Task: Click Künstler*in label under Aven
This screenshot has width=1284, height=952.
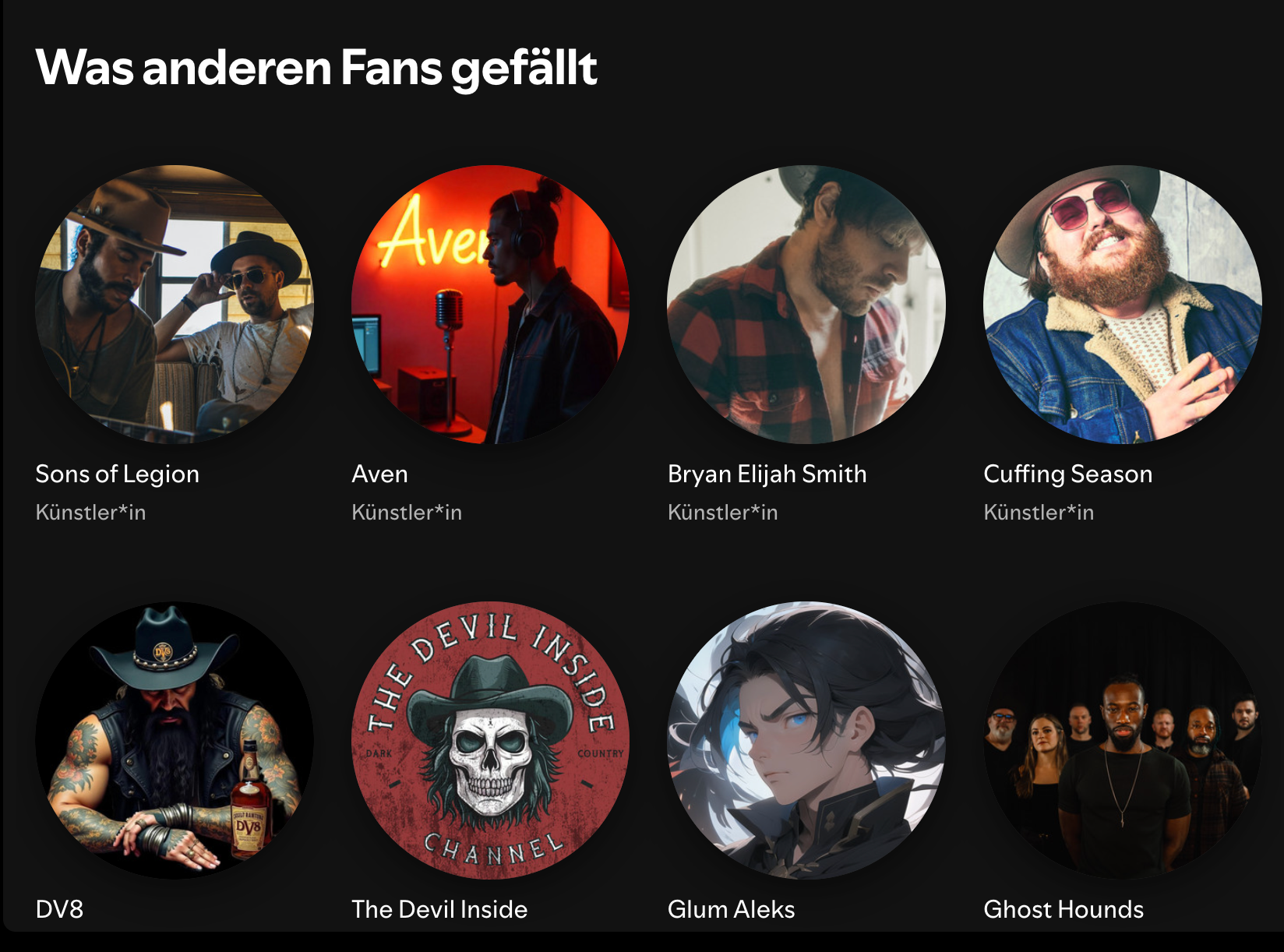Action: 407,512
